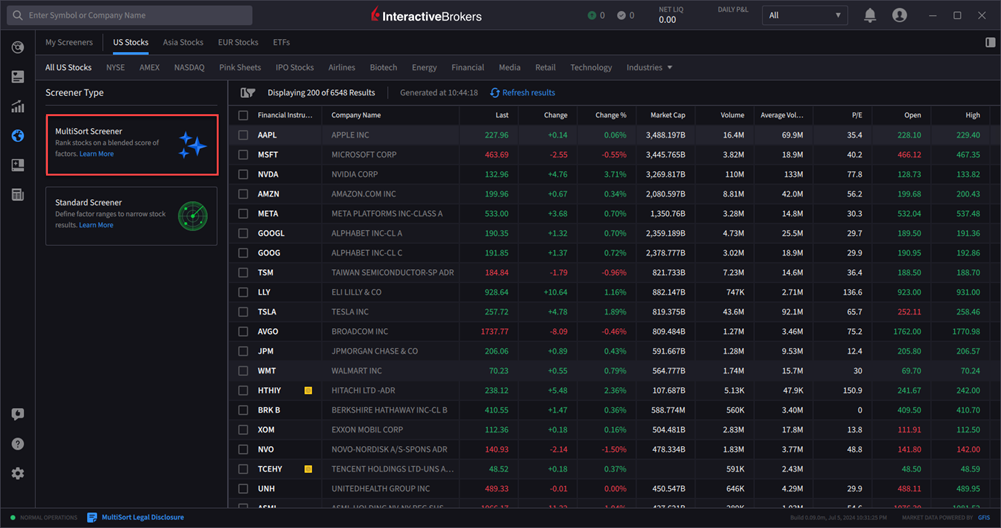Open the news panel icon in sidebar

[x=18, y=77]
